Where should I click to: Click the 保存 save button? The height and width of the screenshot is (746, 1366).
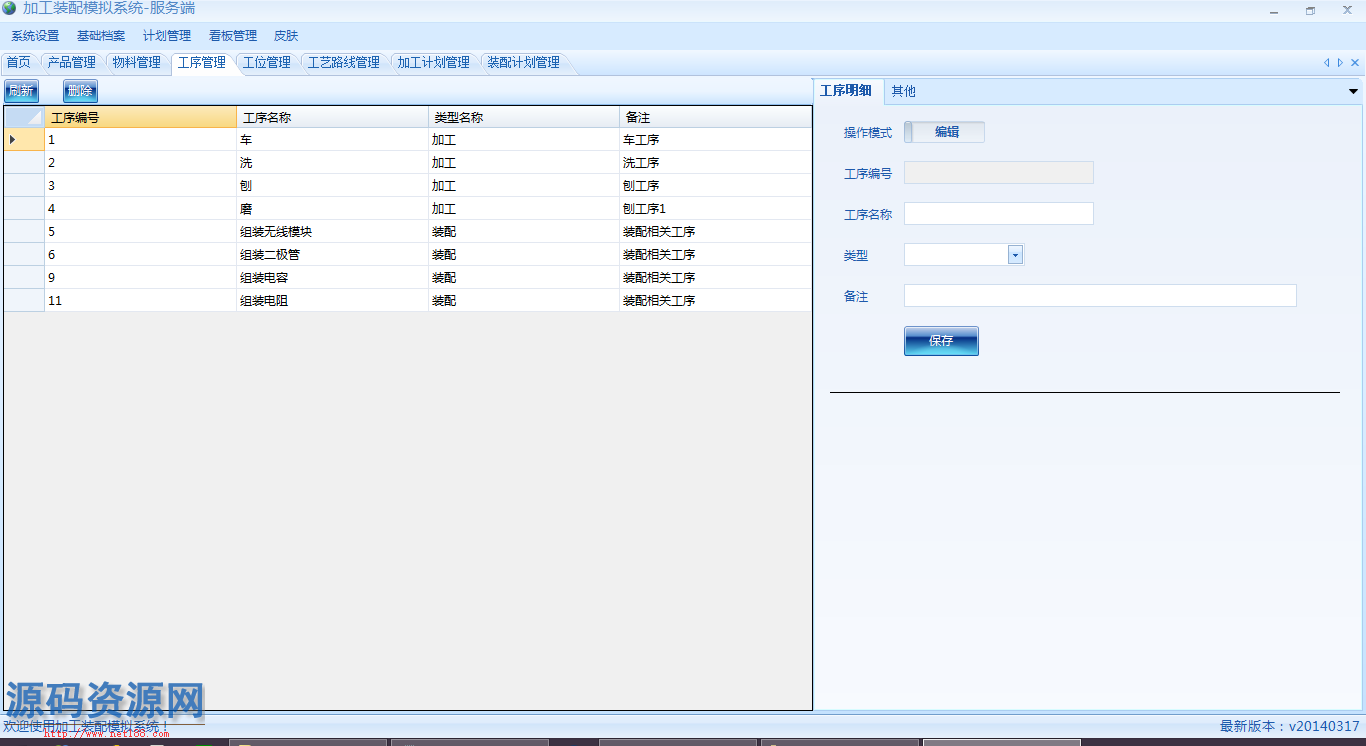tap(941, 341)
